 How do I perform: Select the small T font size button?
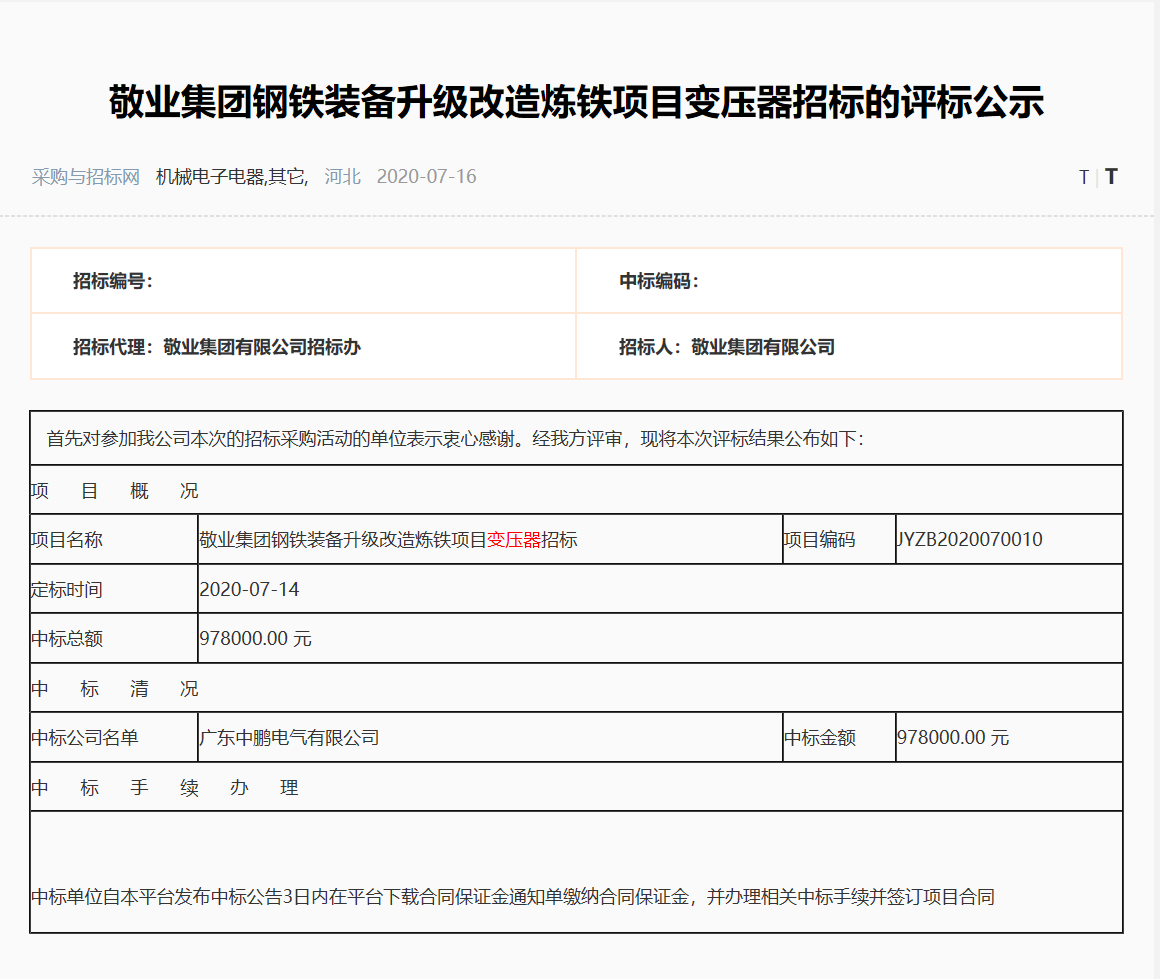(x=1084, y=178)
